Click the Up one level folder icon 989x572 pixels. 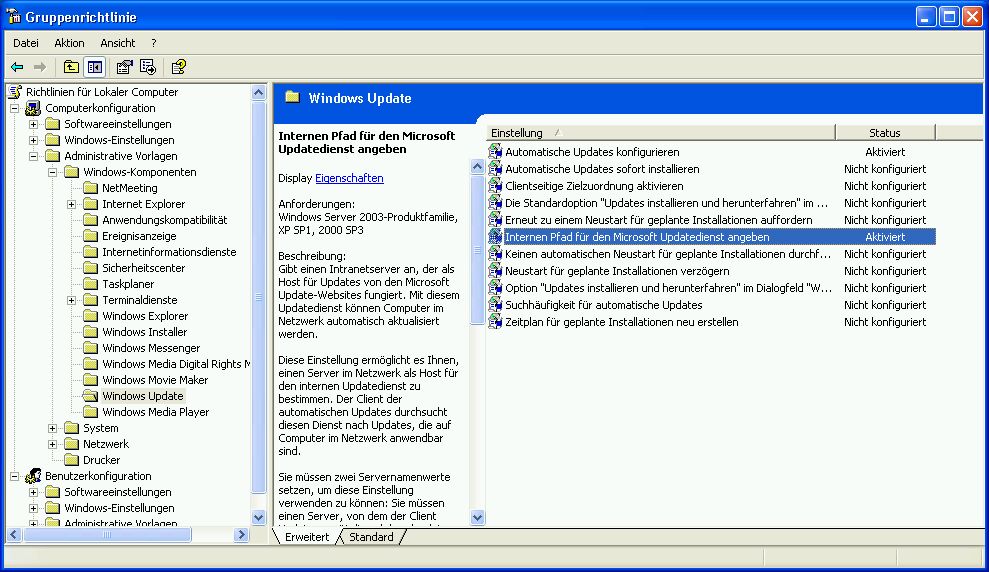71,67
